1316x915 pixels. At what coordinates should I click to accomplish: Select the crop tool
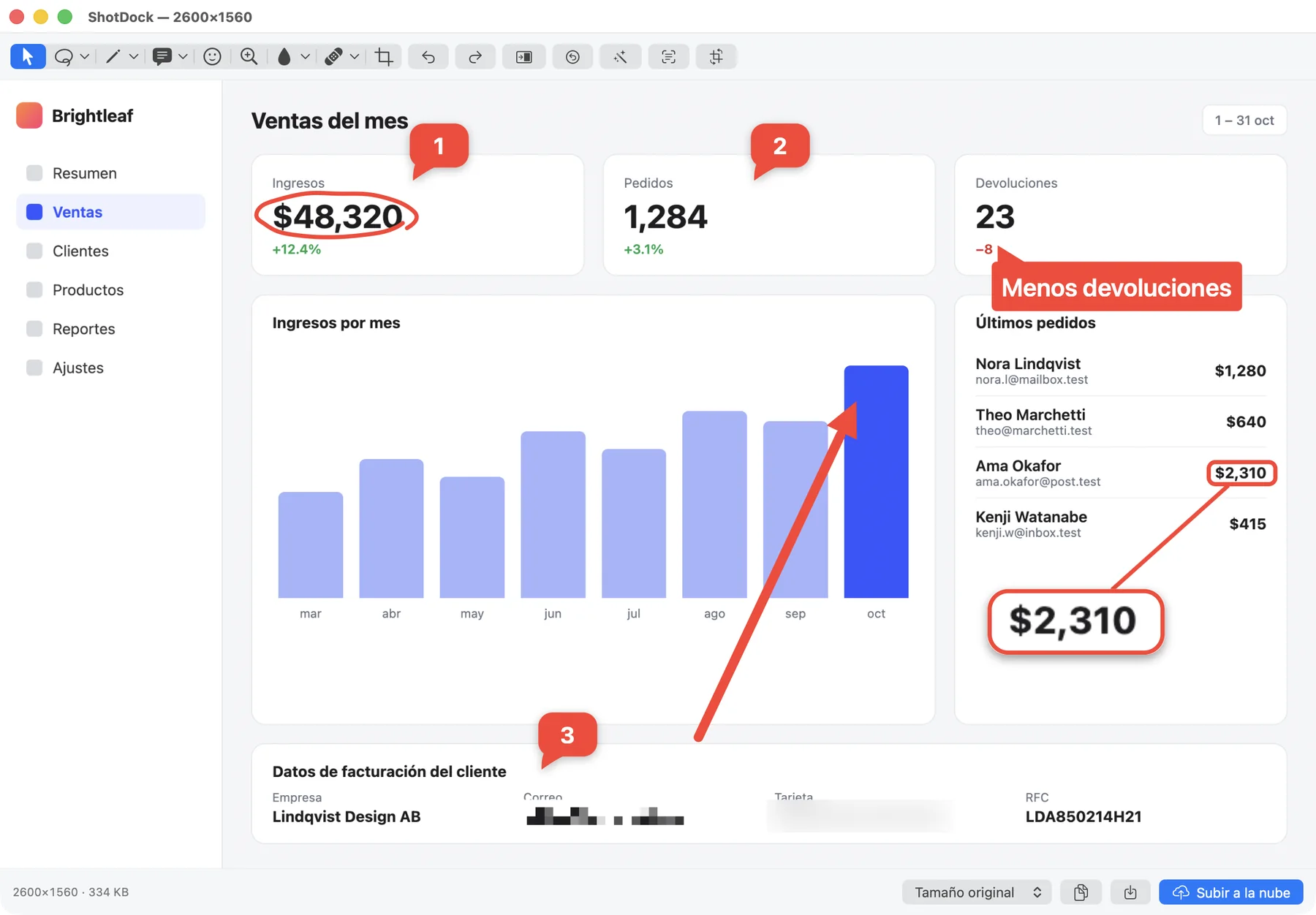click(x=384, y=56)
